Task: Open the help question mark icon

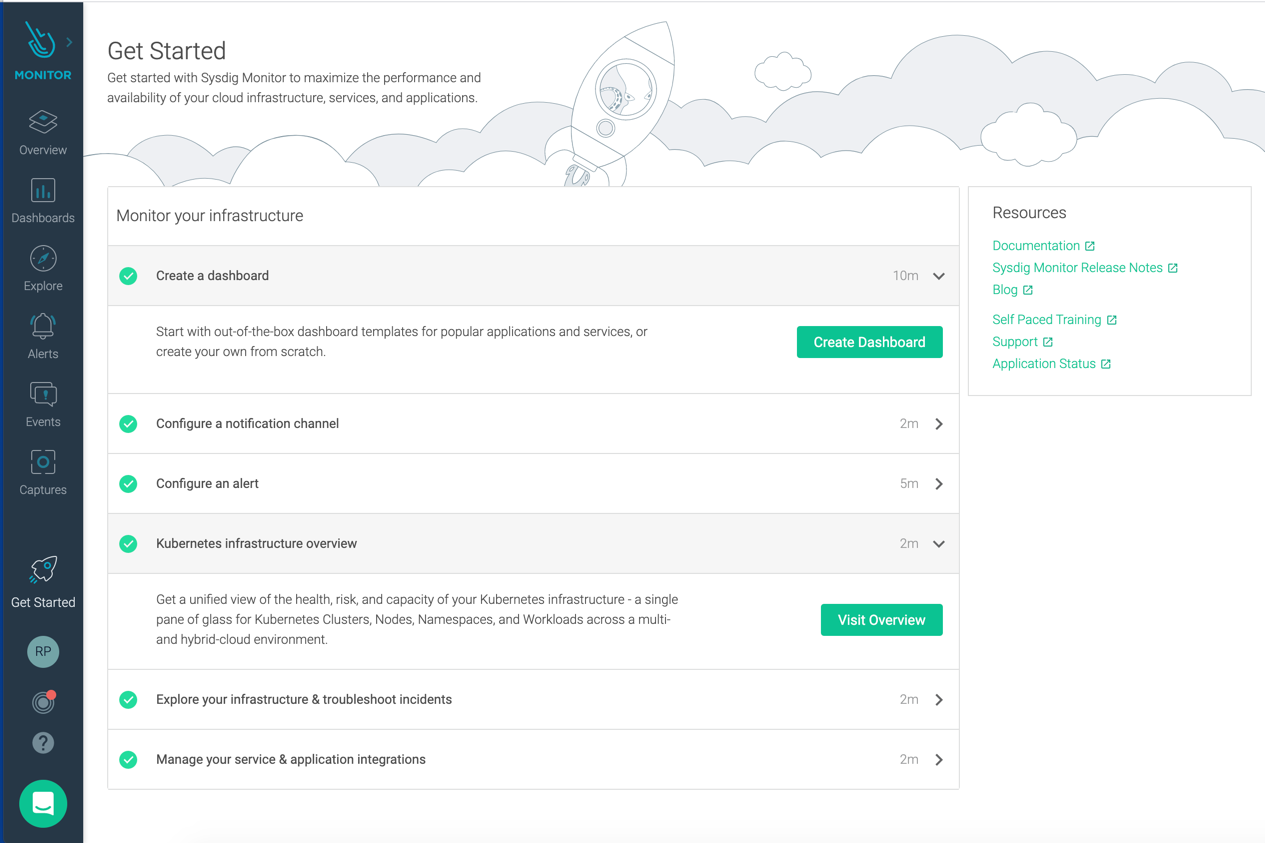Action: tap(43, 743)
